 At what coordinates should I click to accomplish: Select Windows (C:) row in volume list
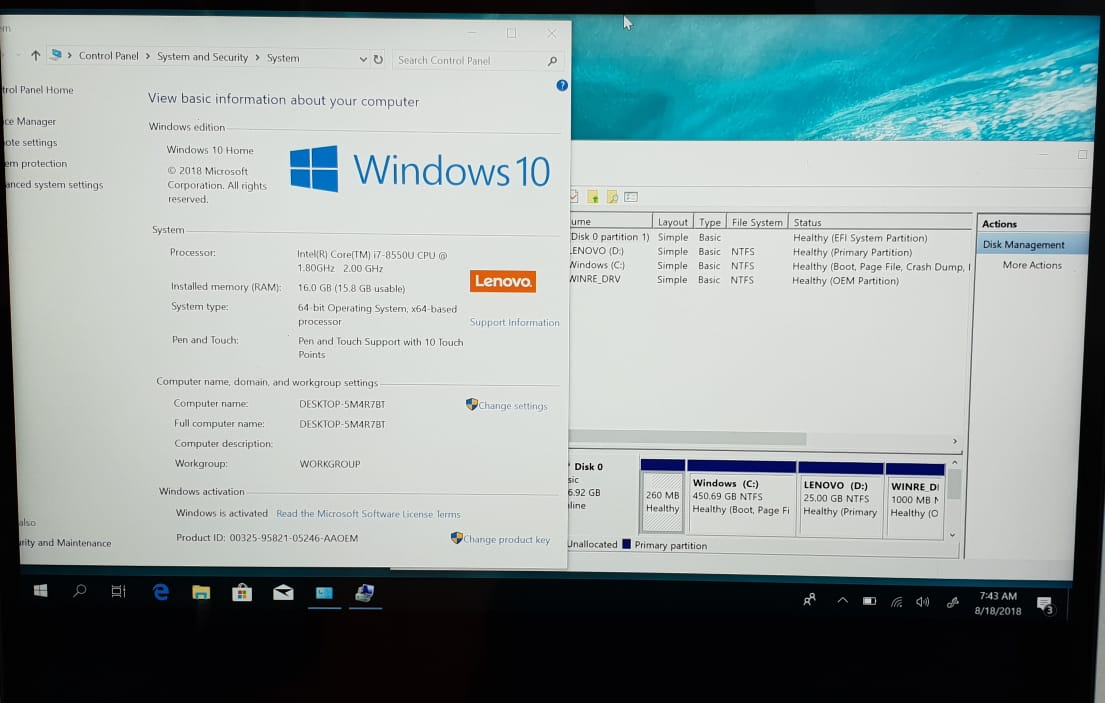click(x=770, y=266)
